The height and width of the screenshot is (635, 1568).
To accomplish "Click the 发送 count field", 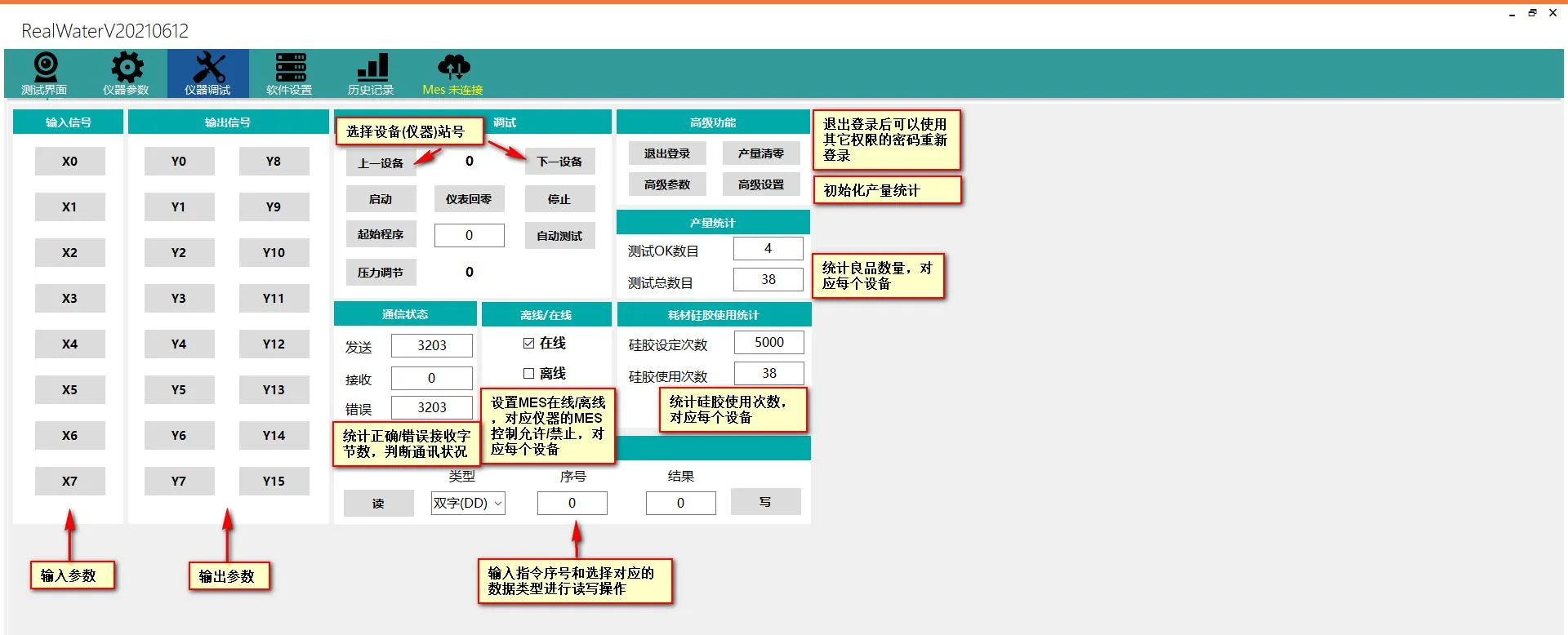I will 432,345.
